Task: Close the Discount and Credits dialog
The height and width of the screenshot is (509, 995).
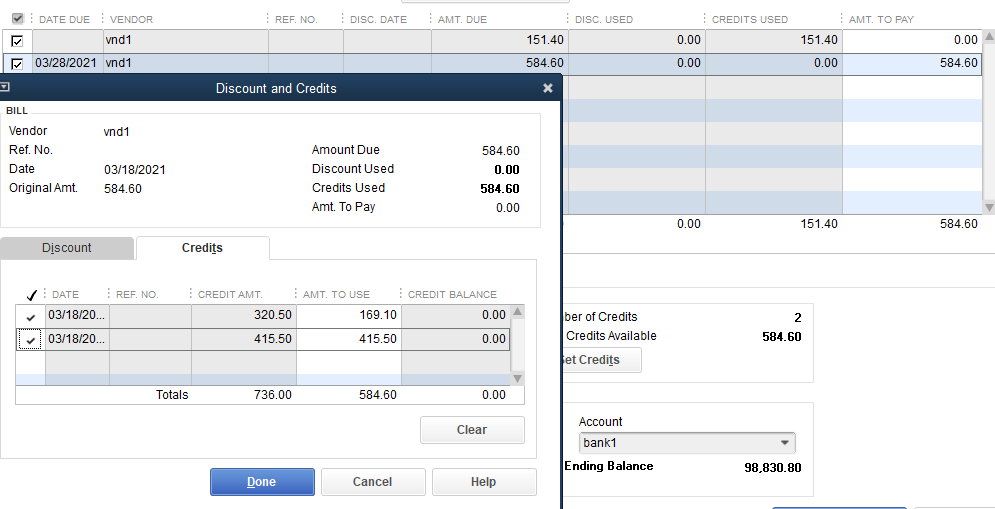Action: pyautogui.click(x=547, y=88)
